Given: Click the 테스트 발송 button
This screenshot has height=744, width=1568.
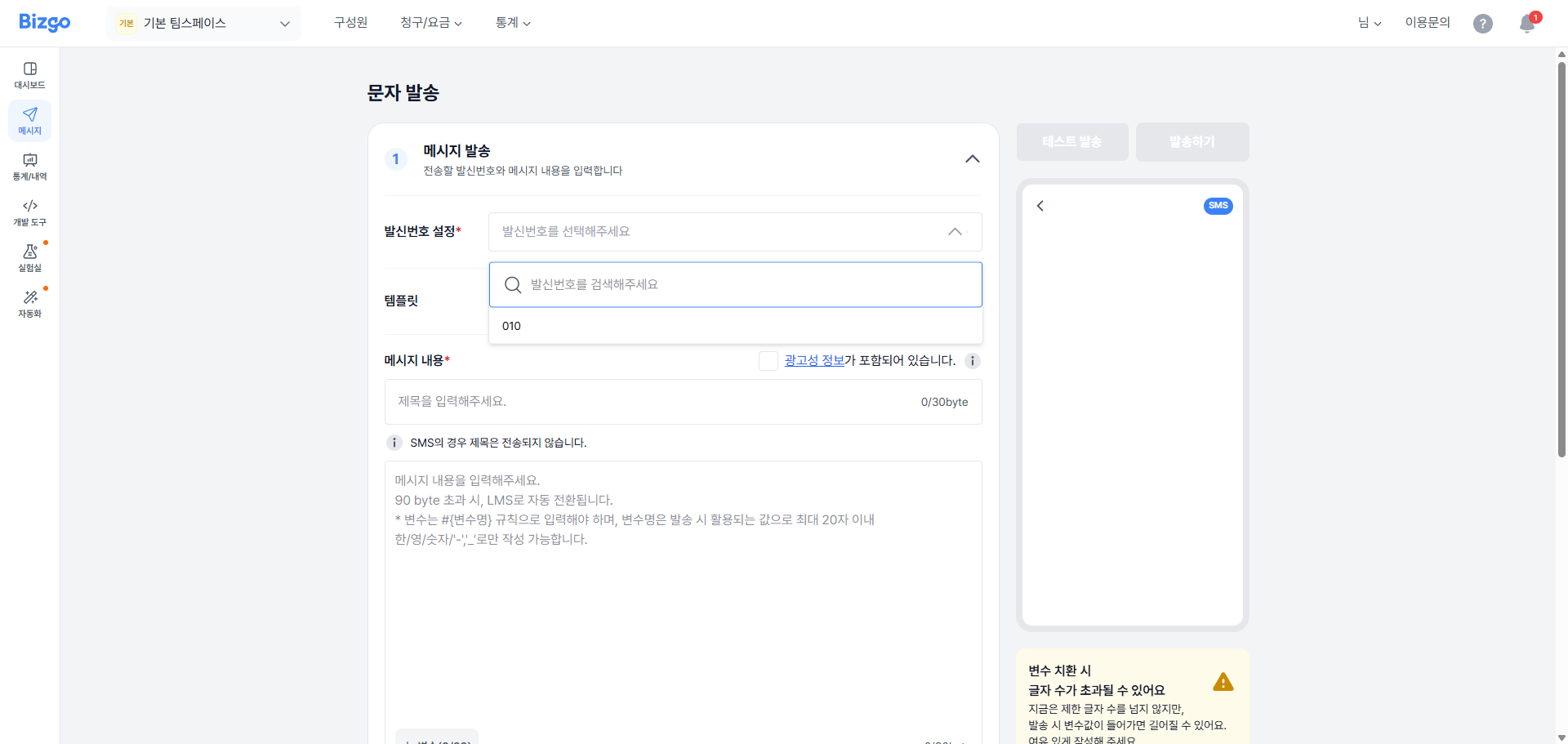Looking at the screenshot, I should (x=1072, y=141).
